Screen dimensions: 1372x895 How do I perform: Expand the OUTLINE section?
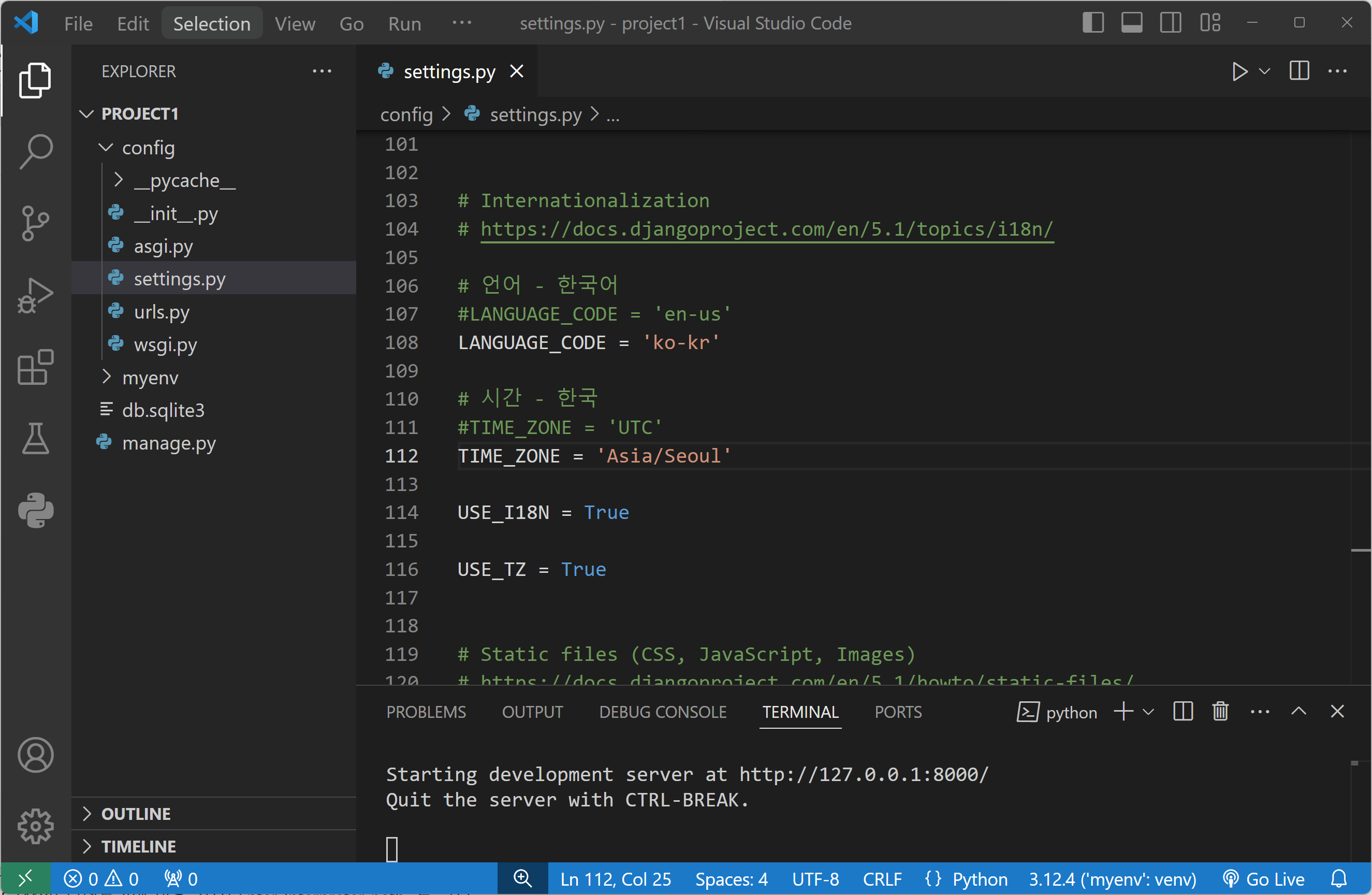tap(136, 814)
